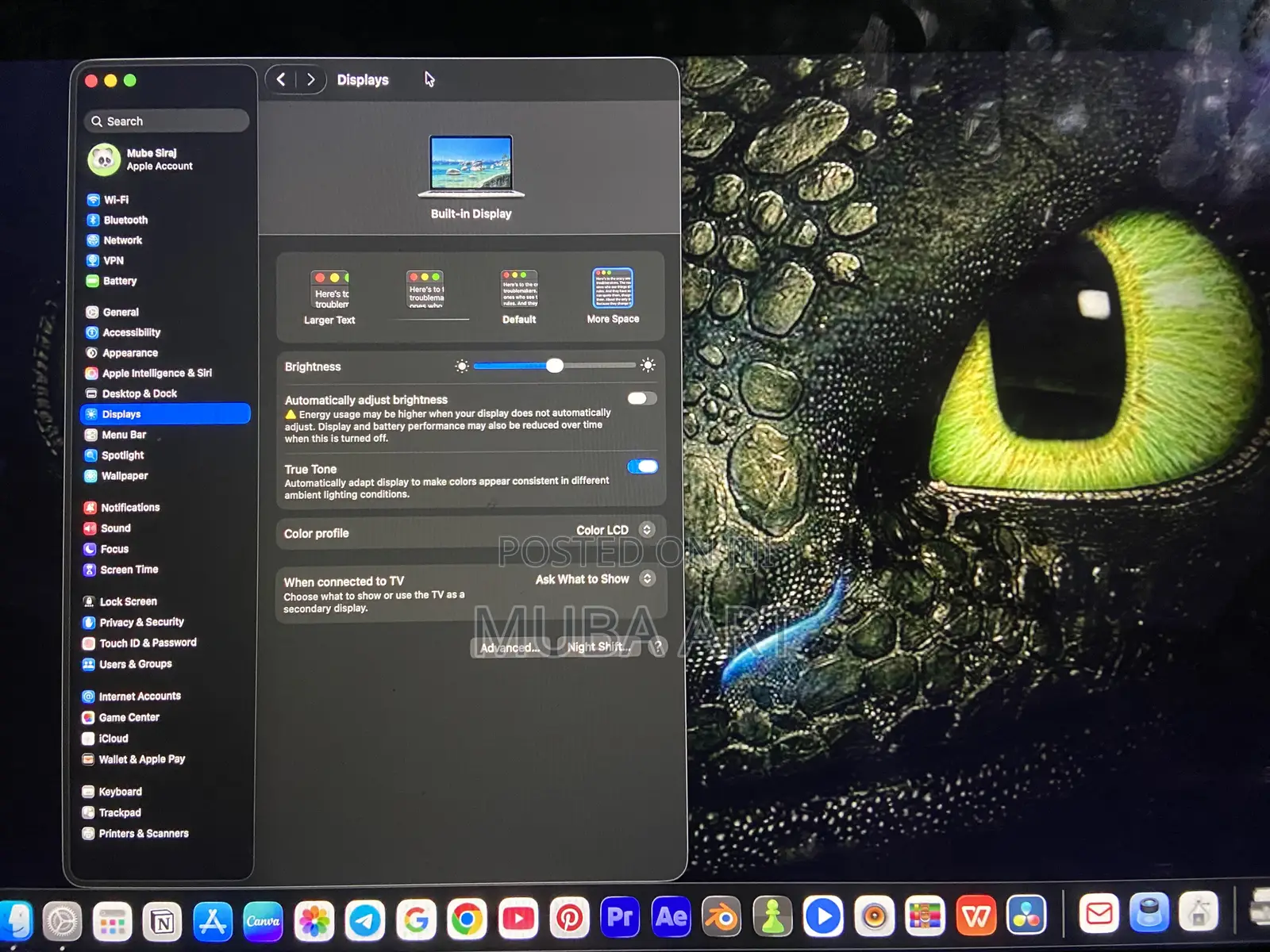Image resolution: width=1270 pixels, height=952 pixels.
Task: Open After Effects from the Dock
Action: tap(672, 917)
